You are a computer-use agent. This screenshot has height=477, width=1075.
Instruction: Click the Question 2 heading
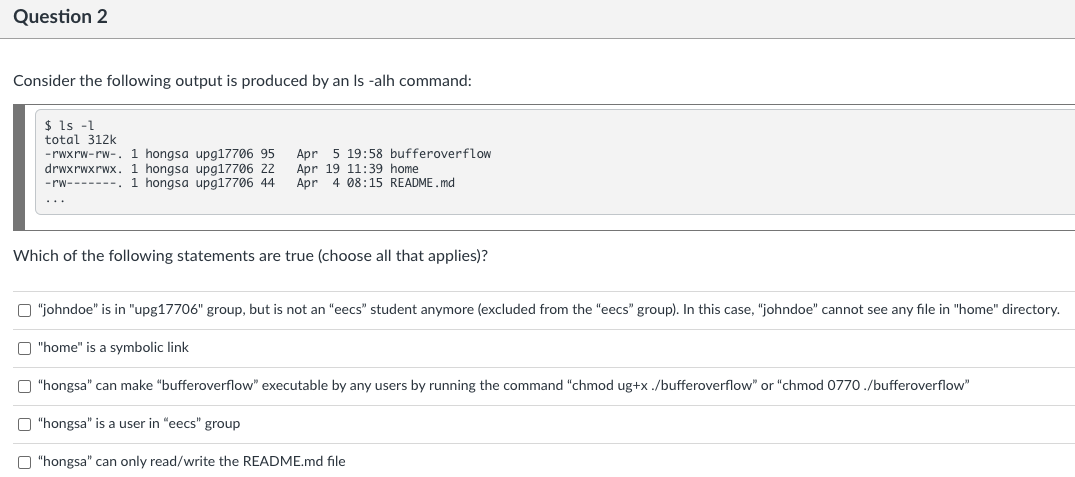(60, 17)
